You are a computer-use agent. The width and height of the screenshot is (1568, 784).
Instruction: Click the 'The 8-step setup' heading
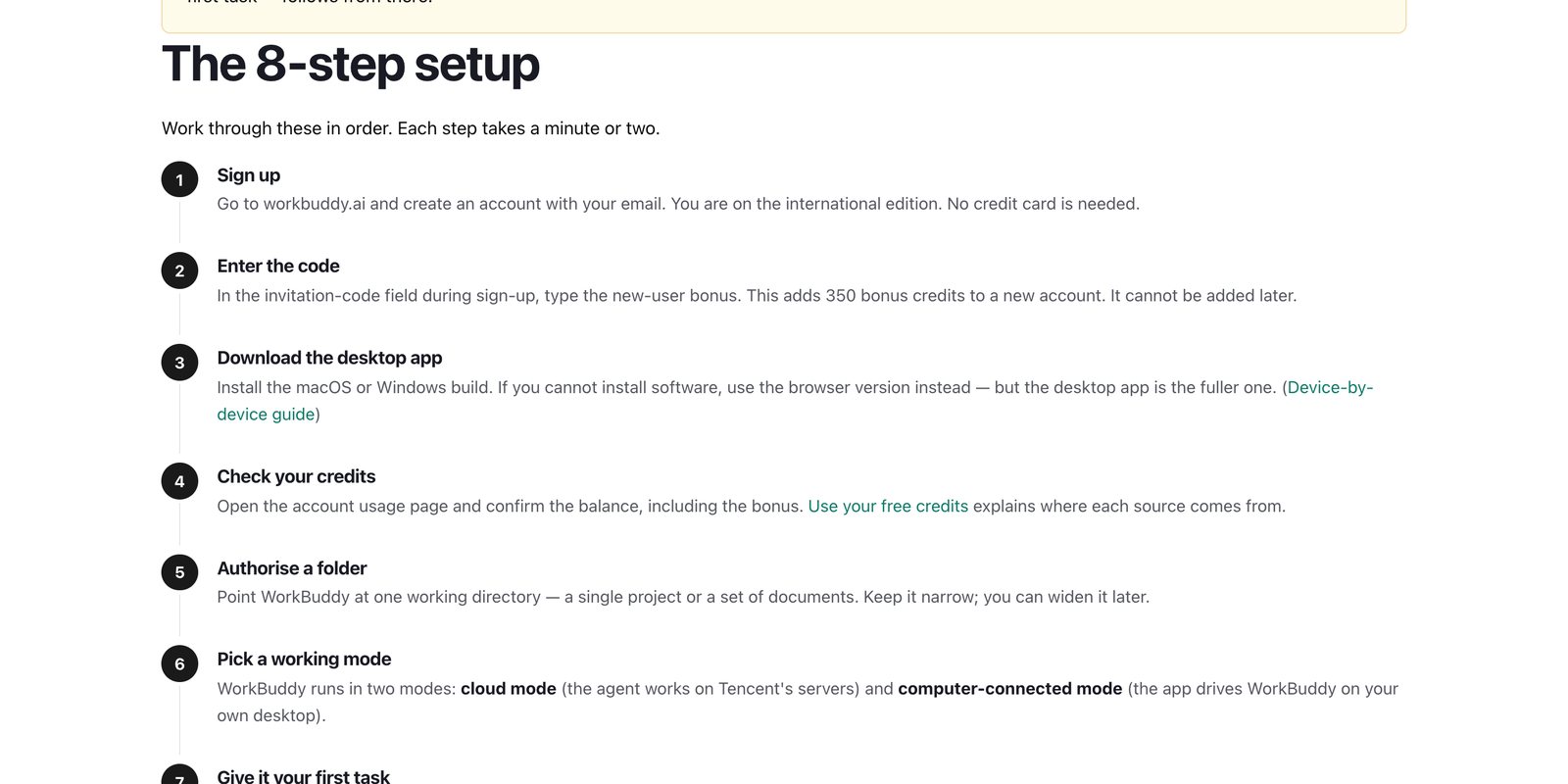point(351,64)
